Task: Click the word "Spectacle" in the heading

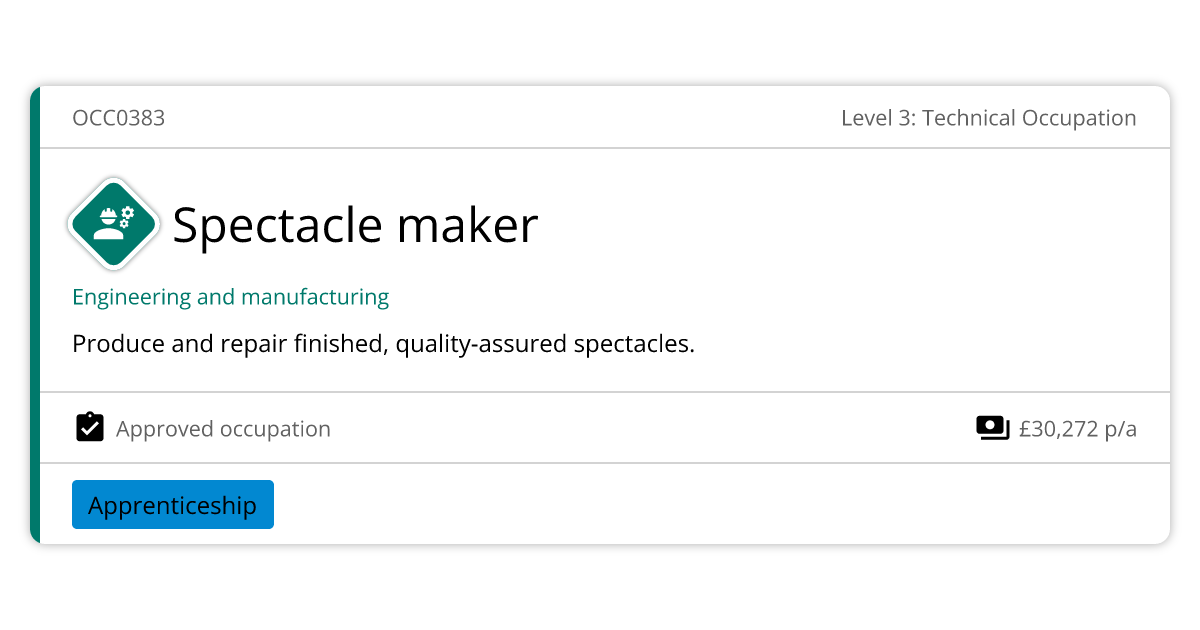Action: tap(277, 225)
